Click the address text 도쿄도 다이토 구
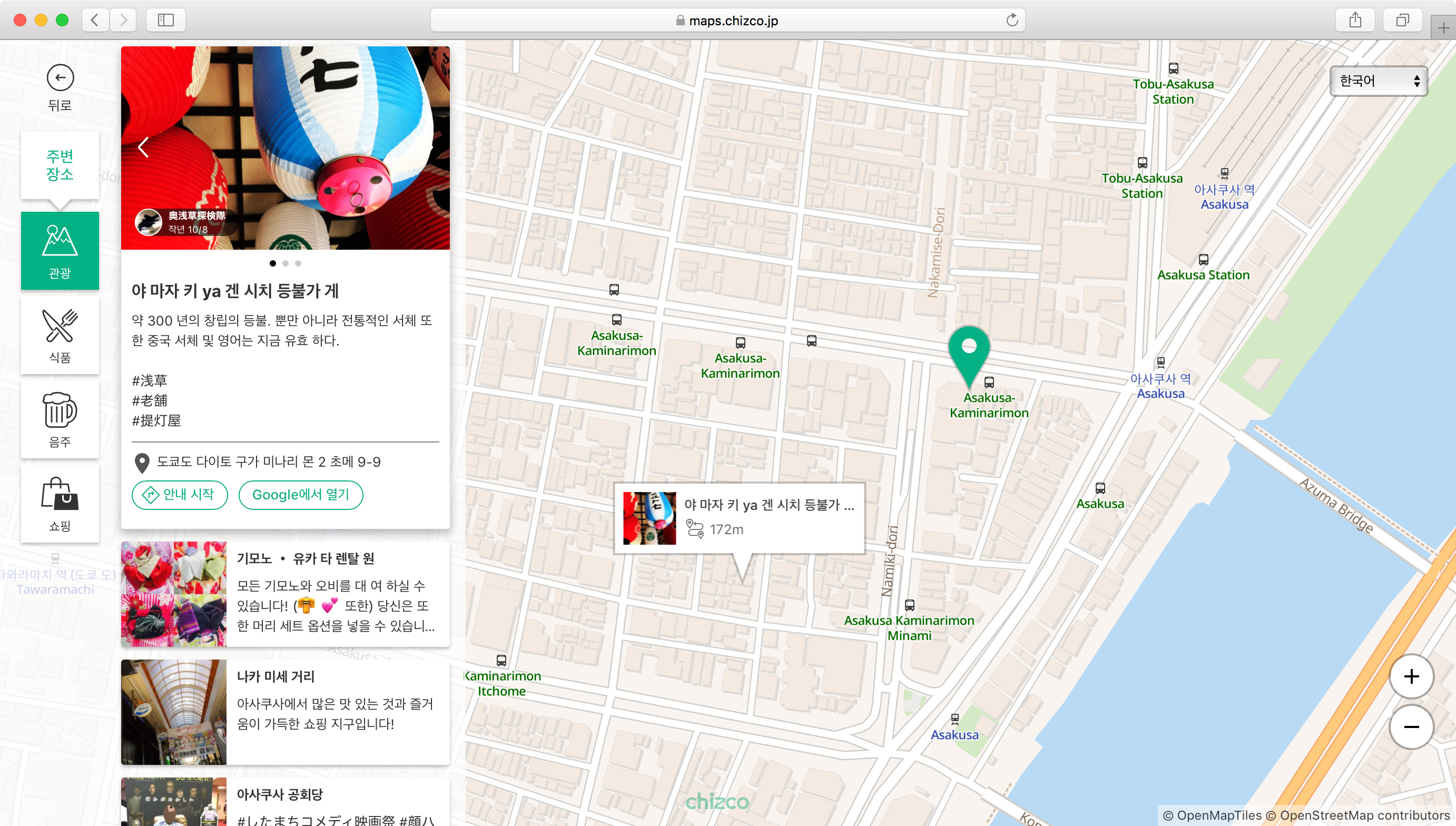The image size is (1456, 826). click(269, 462)
